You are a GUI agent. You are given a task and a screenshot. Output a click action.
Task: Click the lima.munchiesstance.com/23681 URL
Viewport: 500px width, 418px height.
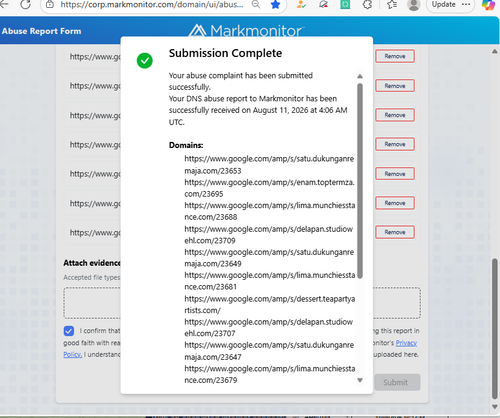[x=270, y=281]
